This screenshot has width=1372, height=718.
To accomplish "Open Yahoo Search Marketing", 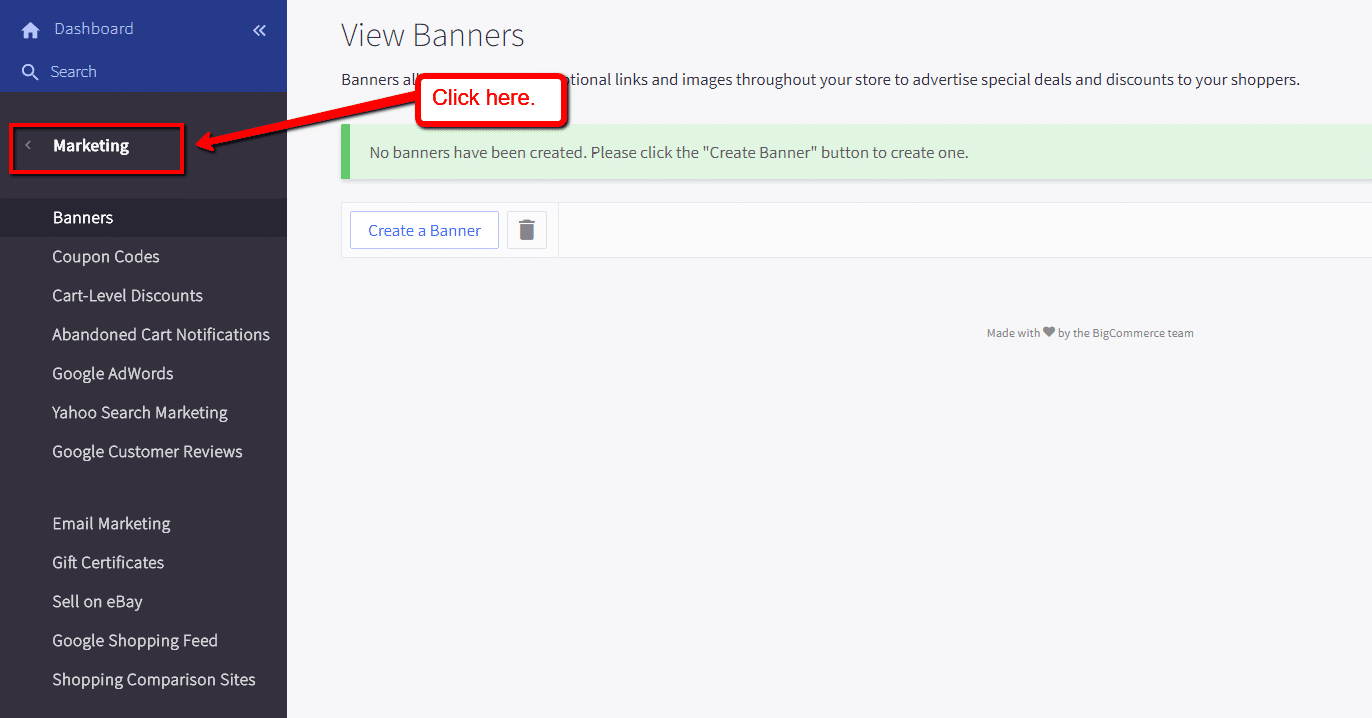I will click(x=139, y=412).
